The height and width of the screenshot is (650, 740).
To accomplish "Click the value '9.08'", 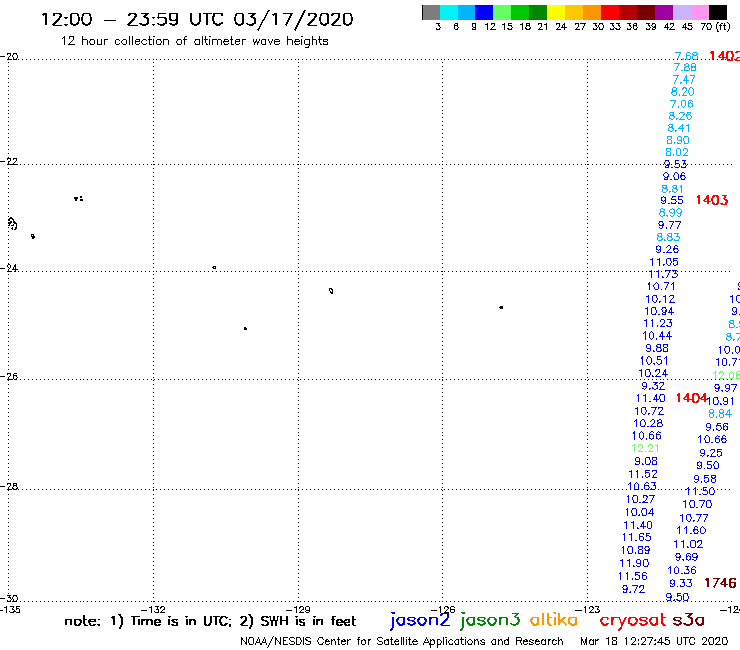I will click(646, 461).
